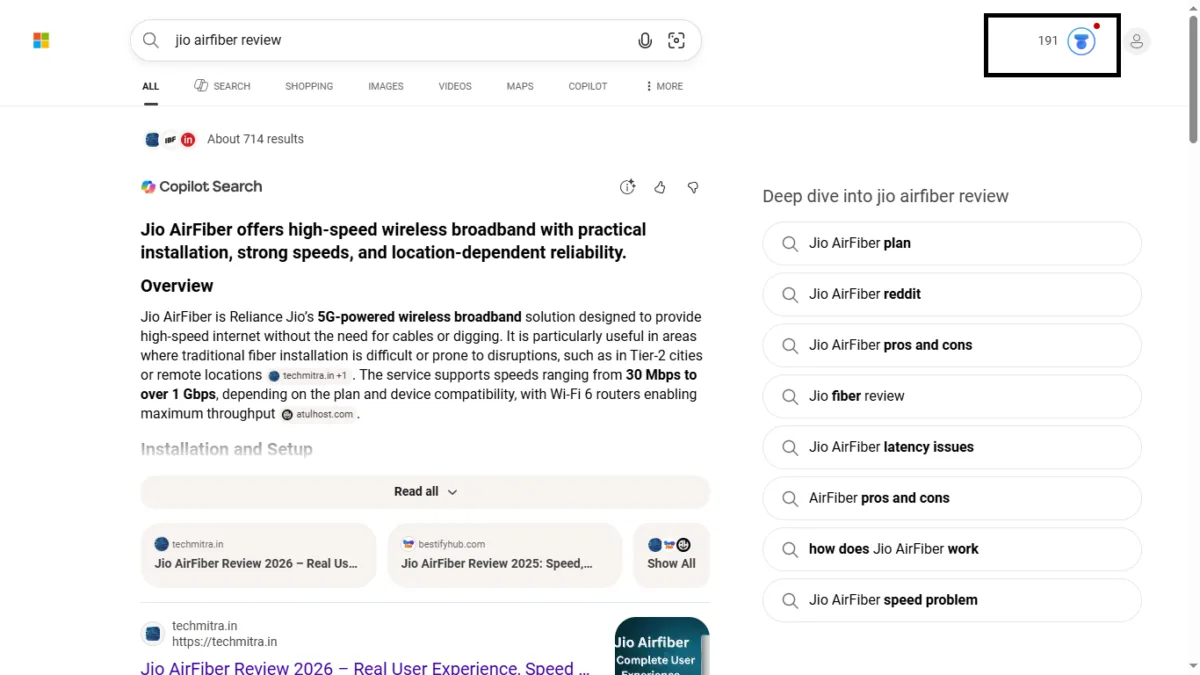Dislike the Copilot answer with thumbs down
The height and width of the screenshot is (675, 1200).
tap(693, 187)
